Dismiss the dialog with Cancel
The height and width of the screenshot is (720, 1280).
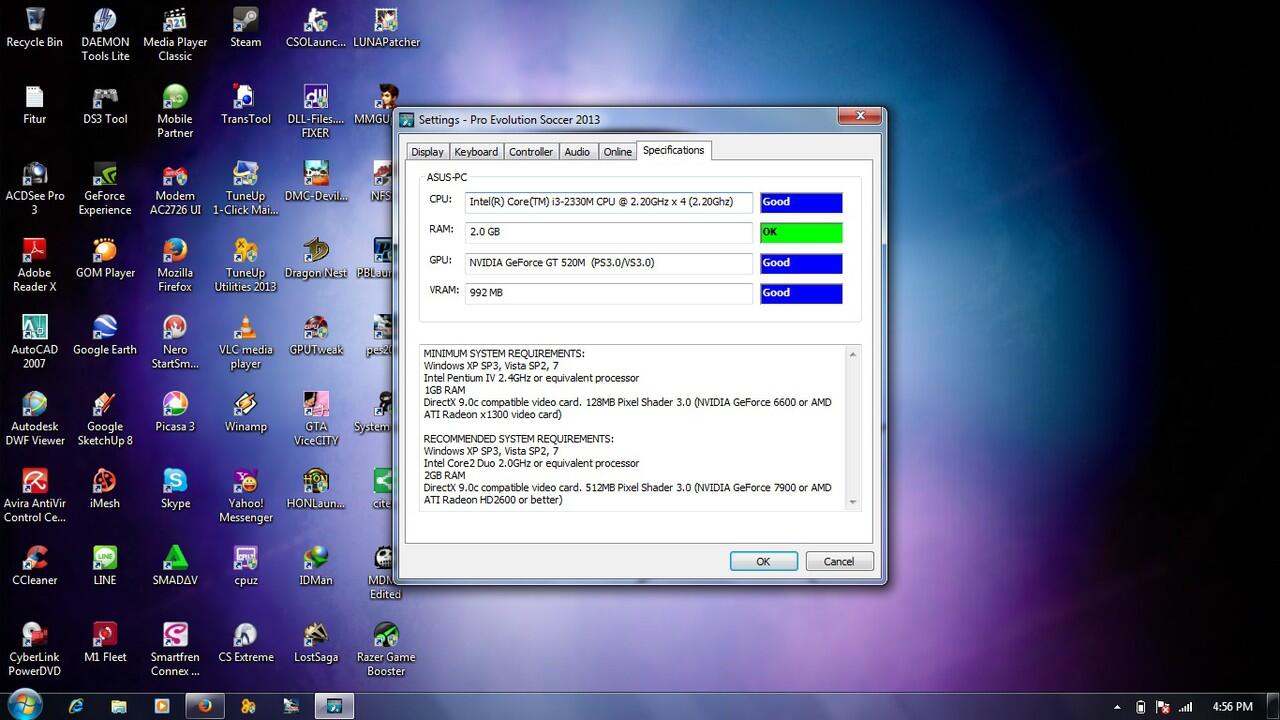pyautogui.click(x=839, y=561)
